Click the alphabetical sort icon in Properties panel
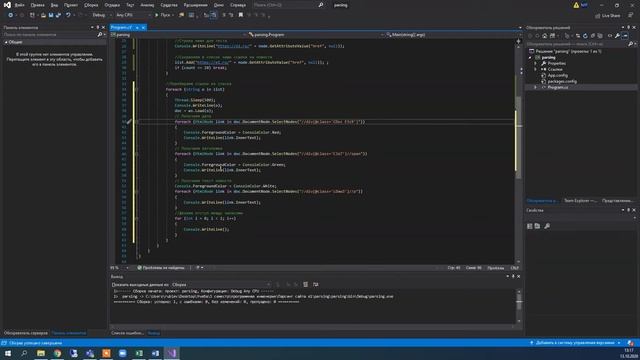The height and width of the screenshot is (360, 640). pos(538,226)
